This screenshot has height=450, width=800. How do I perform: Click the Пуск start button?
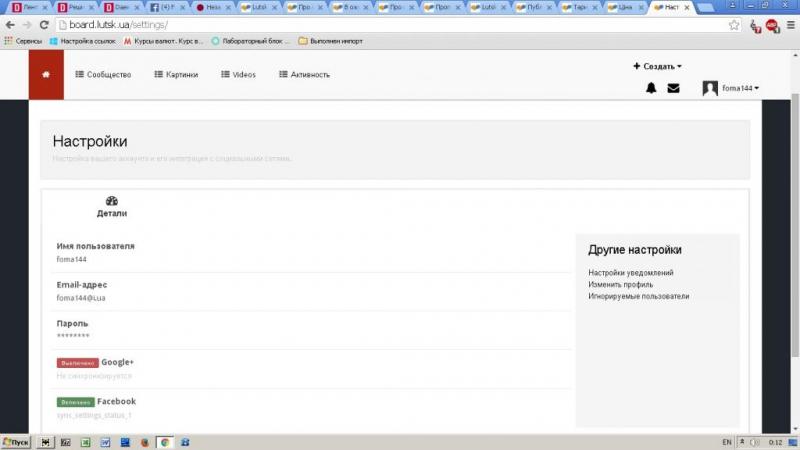(16, 441)
